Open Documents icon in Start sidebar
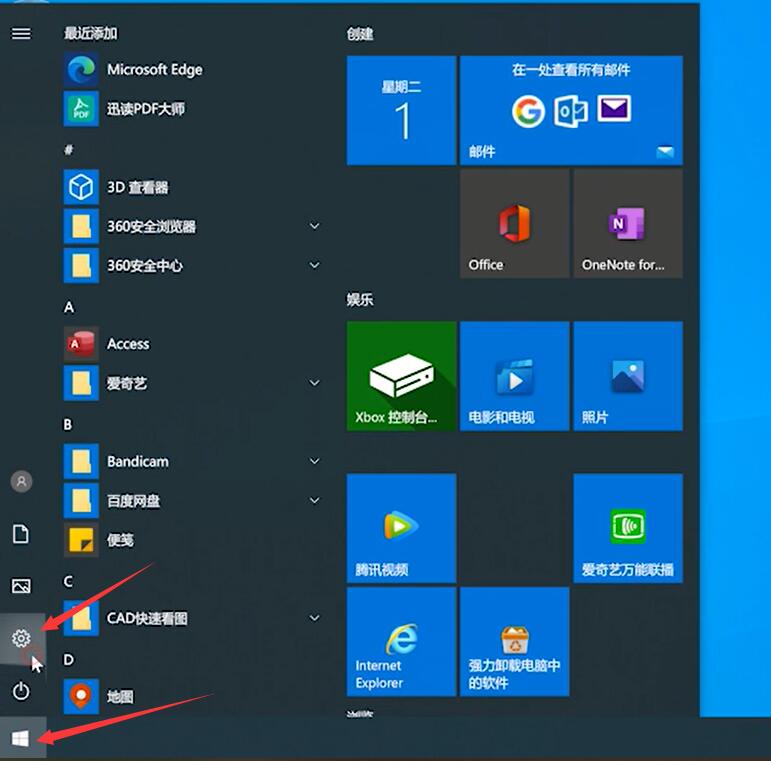Image resolution: width=771 pixels, height=761 pixels. (x=21, y=534)
